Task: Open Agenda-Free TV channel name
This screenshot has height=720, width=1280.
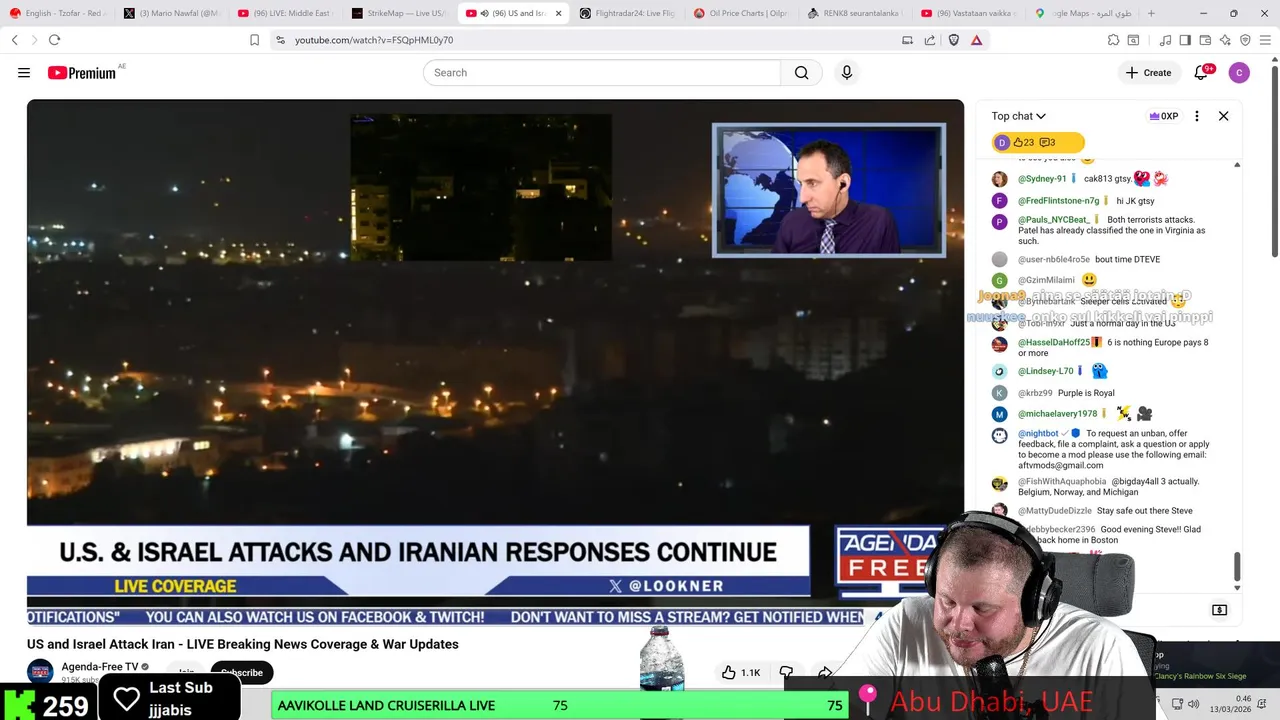Action: (100, 667)
